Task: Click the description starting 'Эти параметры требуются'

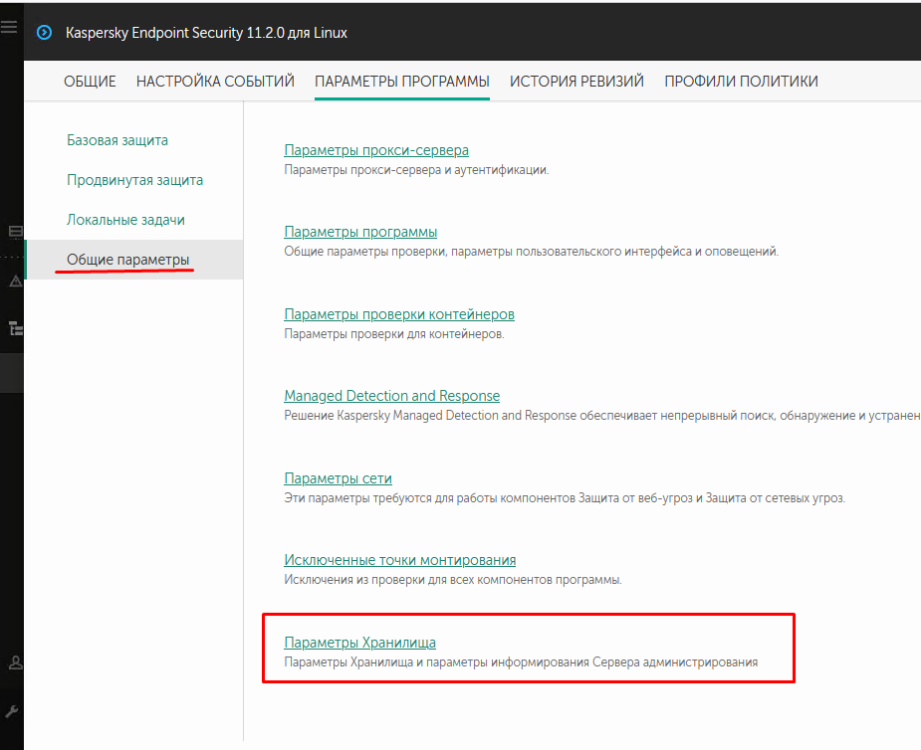Action: tap(564, 498)
